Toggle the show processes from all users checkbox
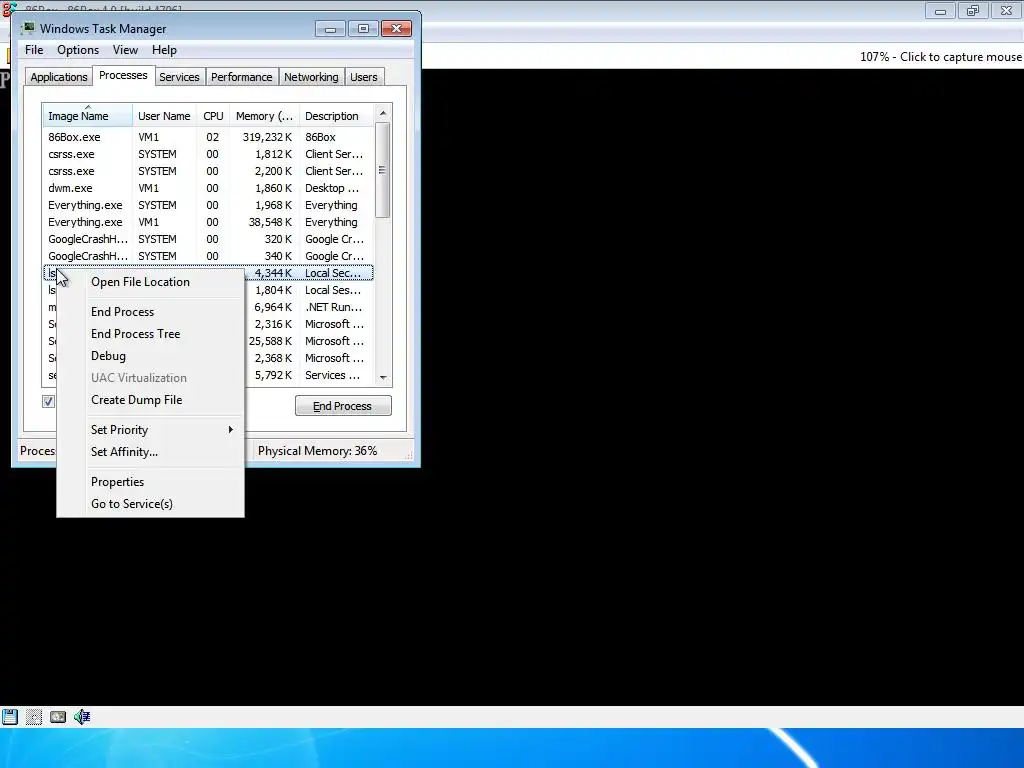Image resolution: width=1024 pixels, height=768 pixels. tap(48, 401)
